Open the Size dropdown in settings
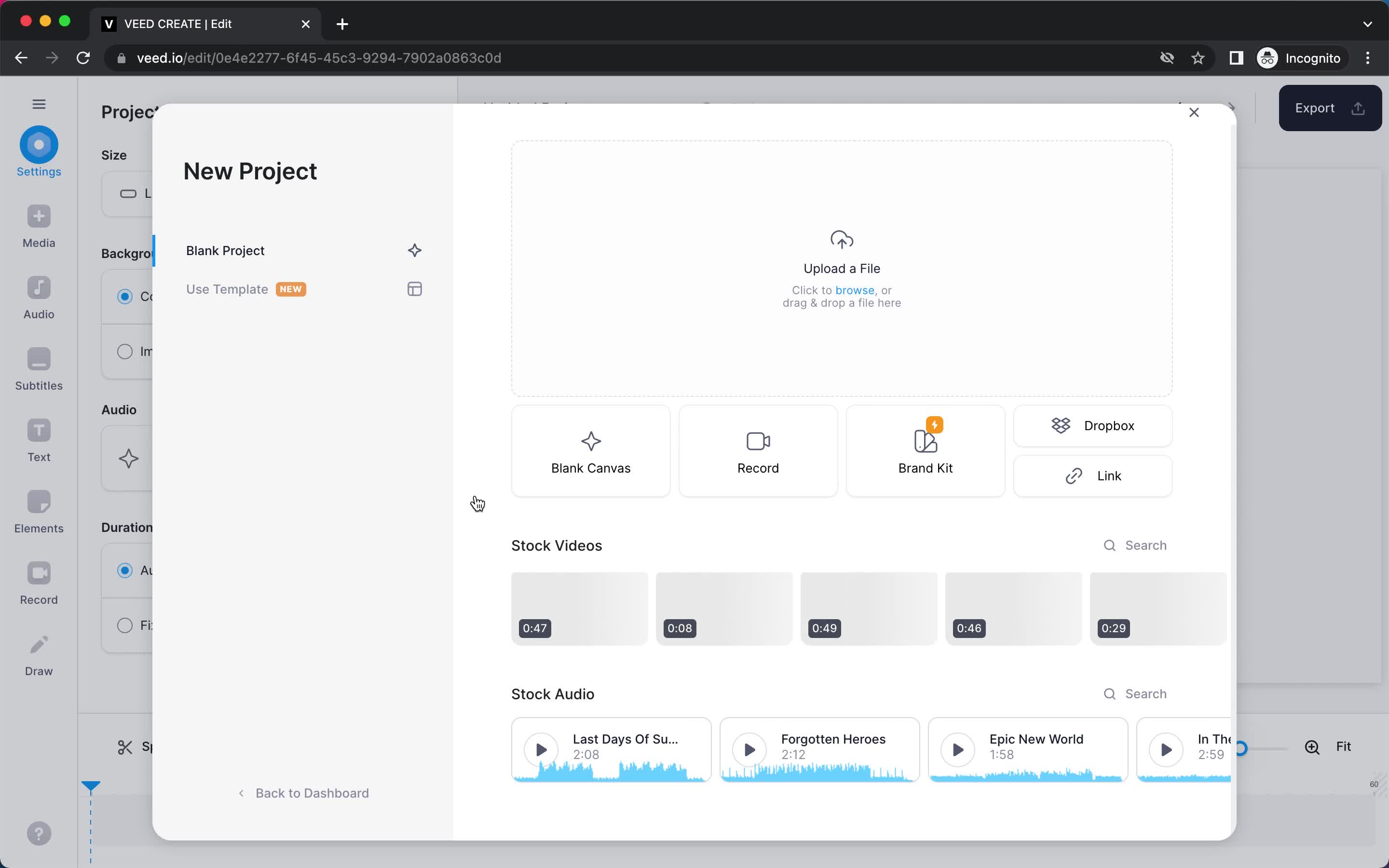 click(127, 193)
